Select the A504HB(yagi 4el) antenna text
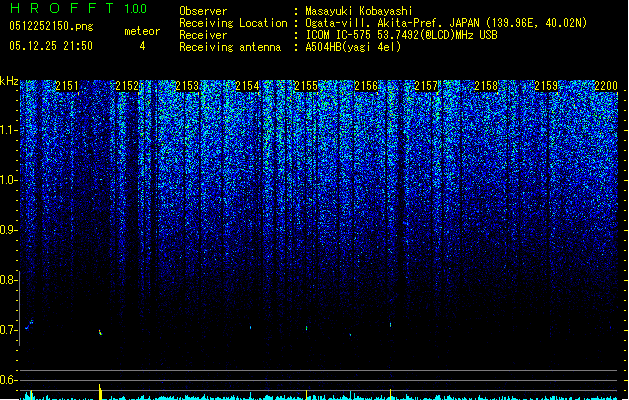This screenshot has height=400, width=629. tap(353, 47)
